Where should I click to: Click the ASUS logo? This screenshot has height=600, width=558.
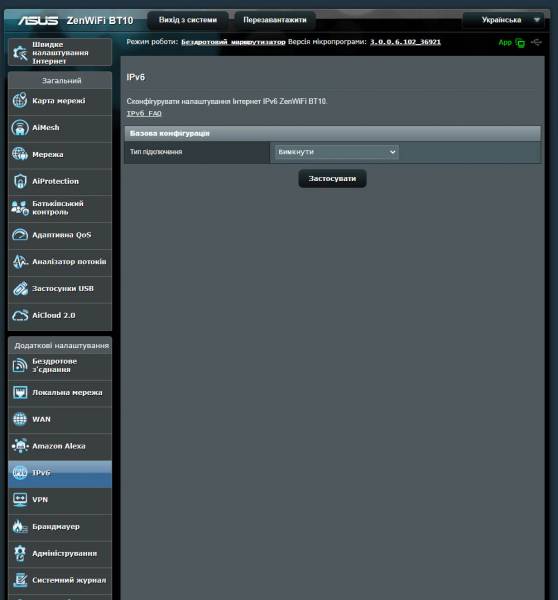(x=38, y=20)
